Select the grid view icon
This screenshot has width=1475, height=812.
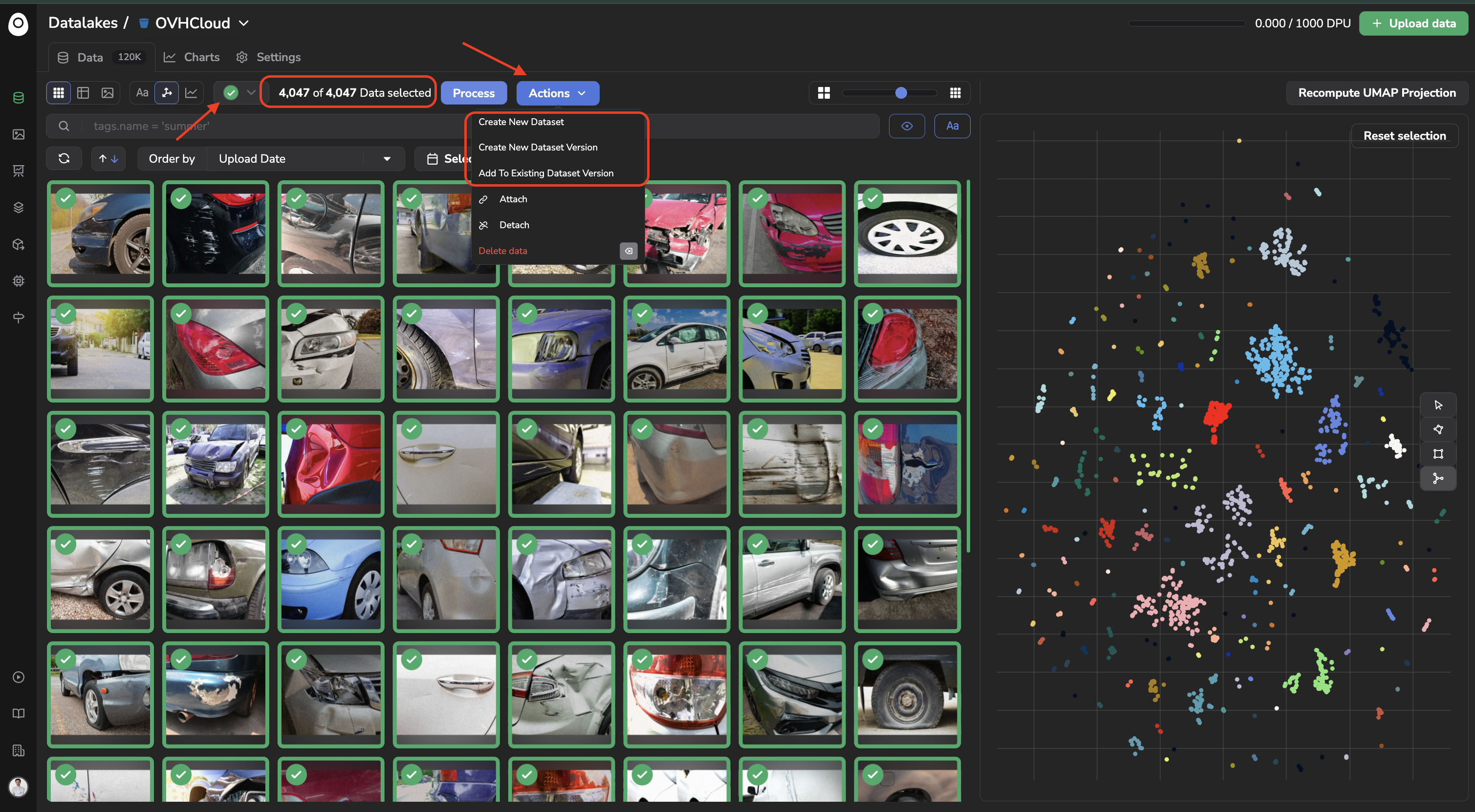59,93
